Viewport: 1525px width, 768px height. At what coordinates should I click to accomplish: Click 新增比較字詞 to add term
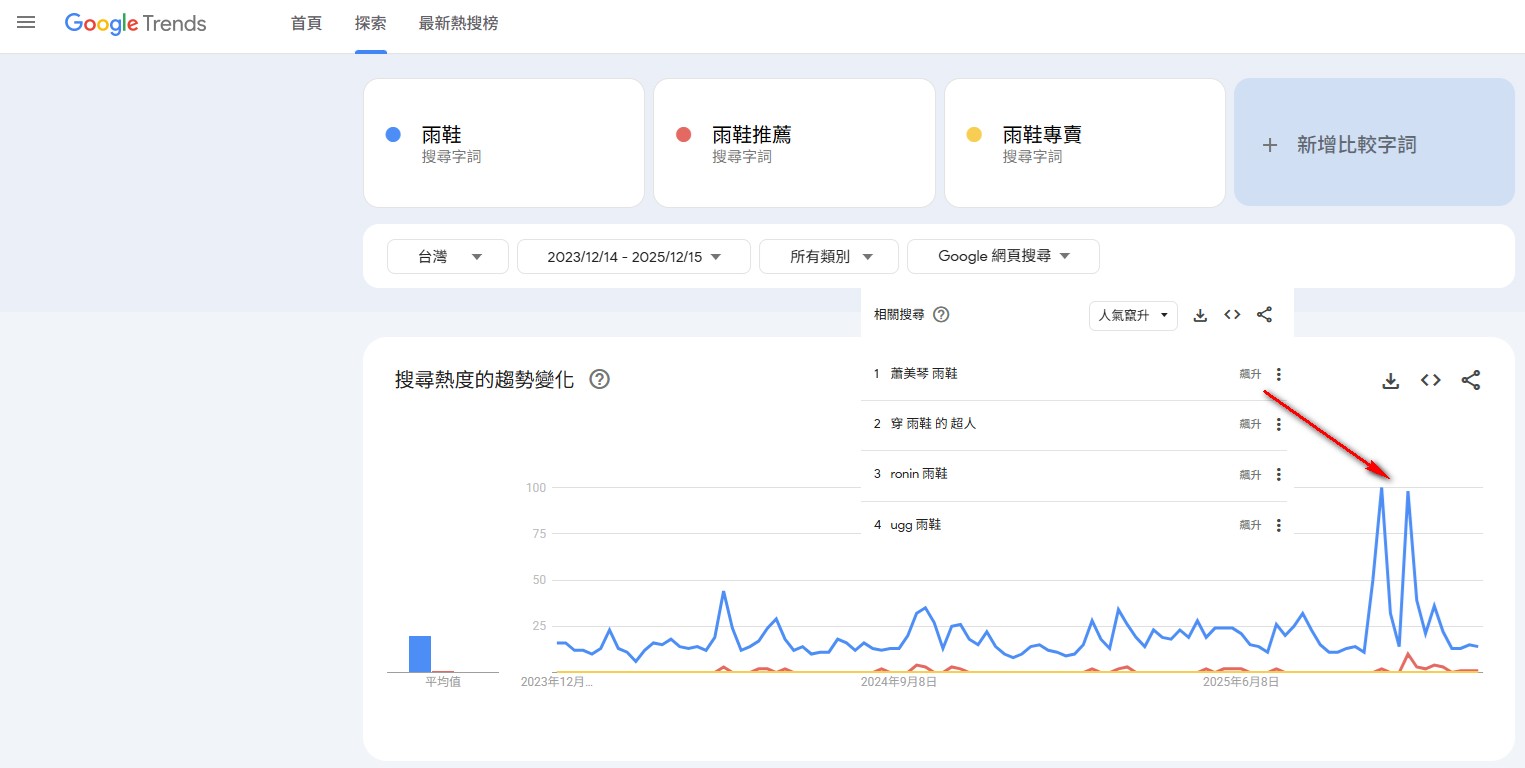click(1374, 145)
